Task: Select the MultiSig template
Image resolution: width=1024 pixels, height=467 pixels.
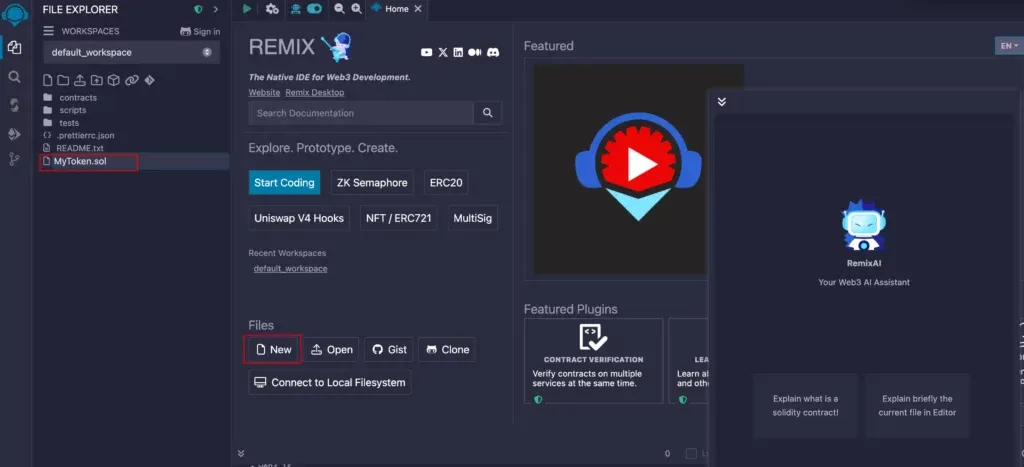Action: pos(472,218)
